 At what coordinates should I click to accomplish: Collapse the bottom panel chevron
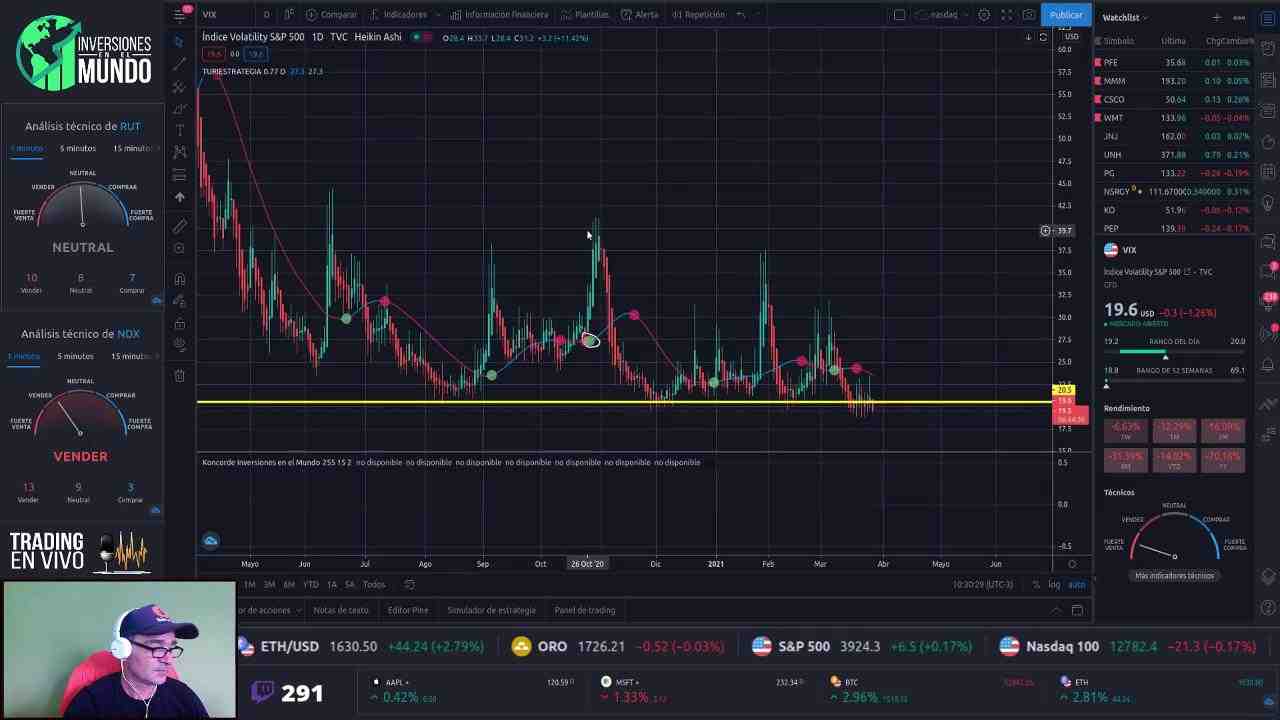click(x=1055, y=610)
